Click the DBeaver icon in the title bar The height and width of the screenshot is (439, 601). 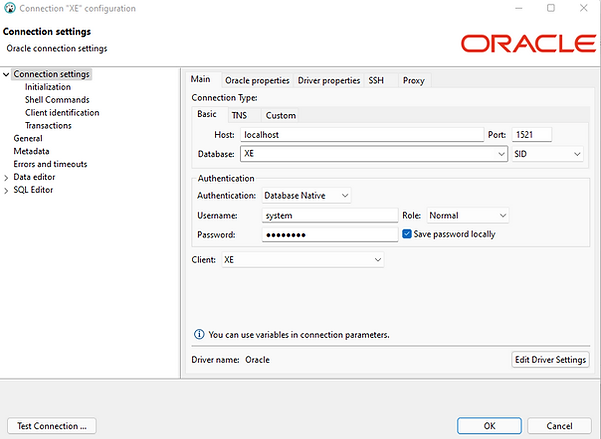(10, 8)
